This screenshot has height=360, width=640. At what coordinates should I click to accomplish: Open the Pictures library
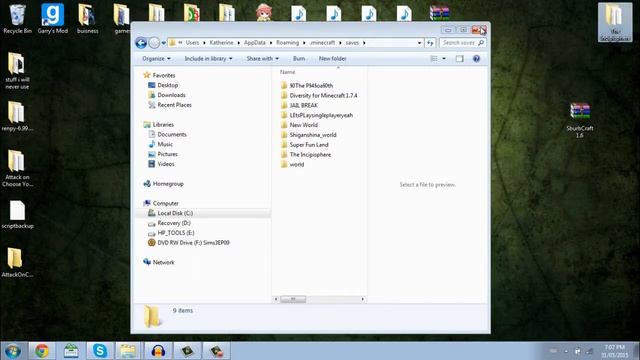pyautogui.click(x=167, y=154)
